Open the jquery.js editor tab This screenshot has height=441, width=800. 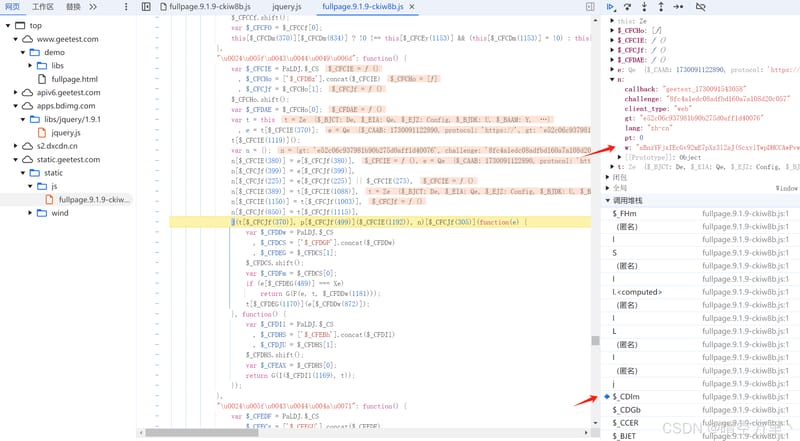(x=286, y=7)
